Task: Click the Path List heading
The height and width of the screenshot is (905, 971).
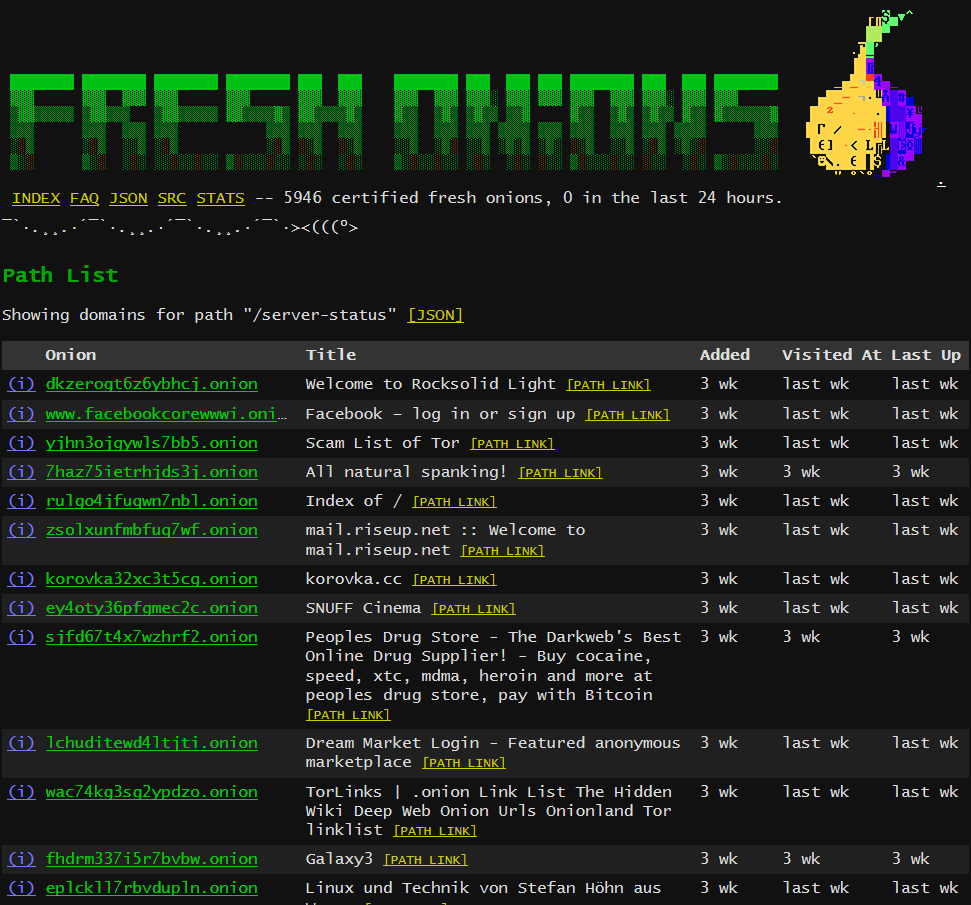Action: [x=61, y=275]
